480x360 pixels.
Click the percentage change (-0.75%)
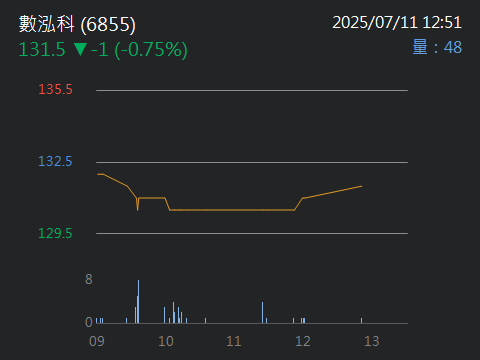pos(151,50)
